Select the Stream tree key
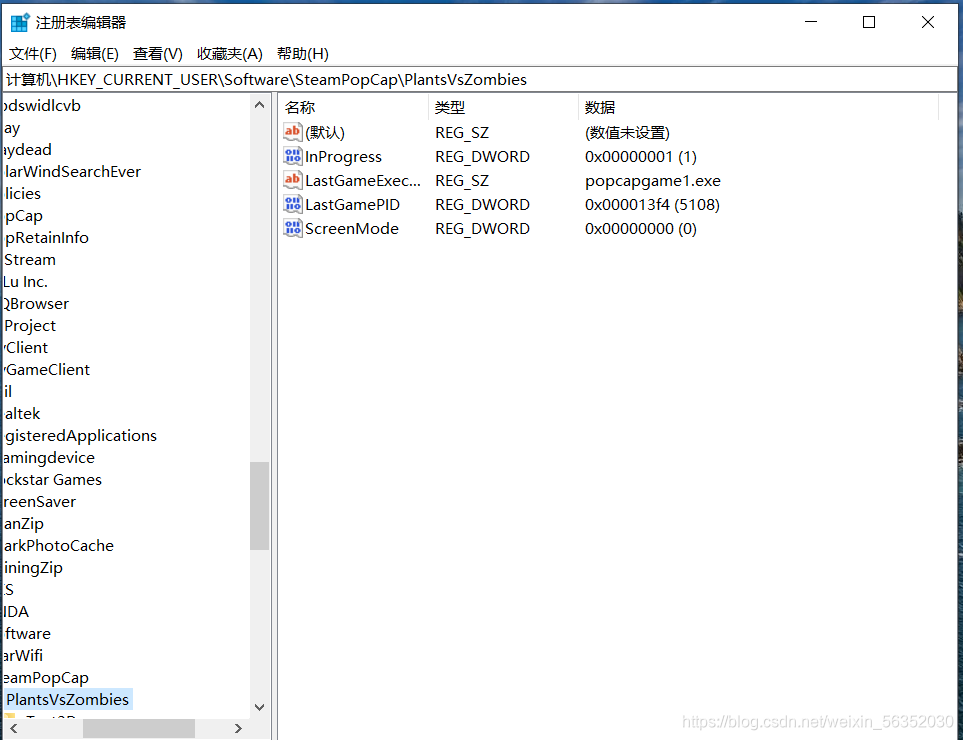 tap(29, 259)
